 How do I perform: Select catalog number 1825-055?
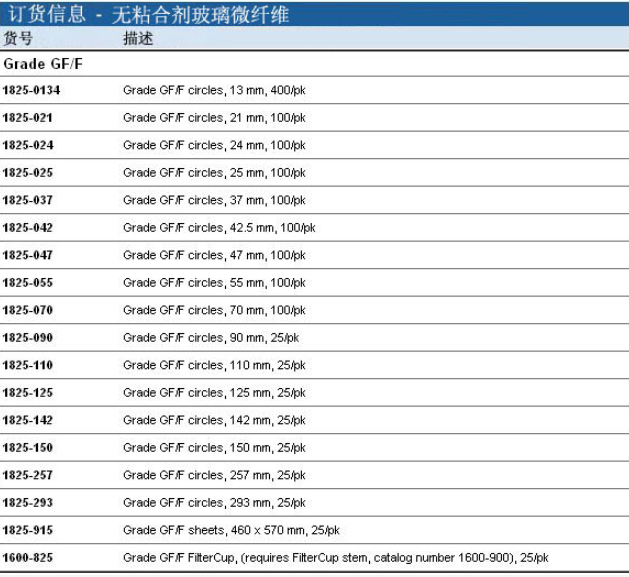pos(28,282)
